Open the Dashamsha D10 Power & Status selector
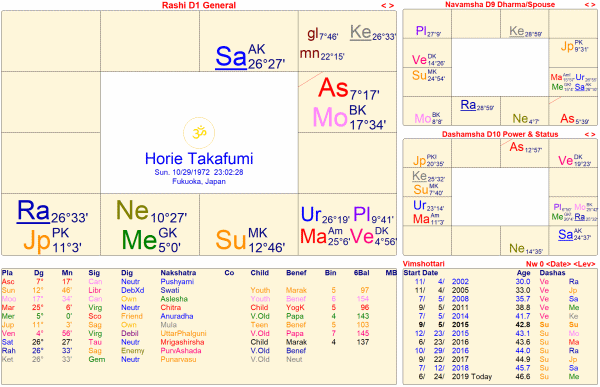This screenshot has width=600, height=387. pos(500,134)
